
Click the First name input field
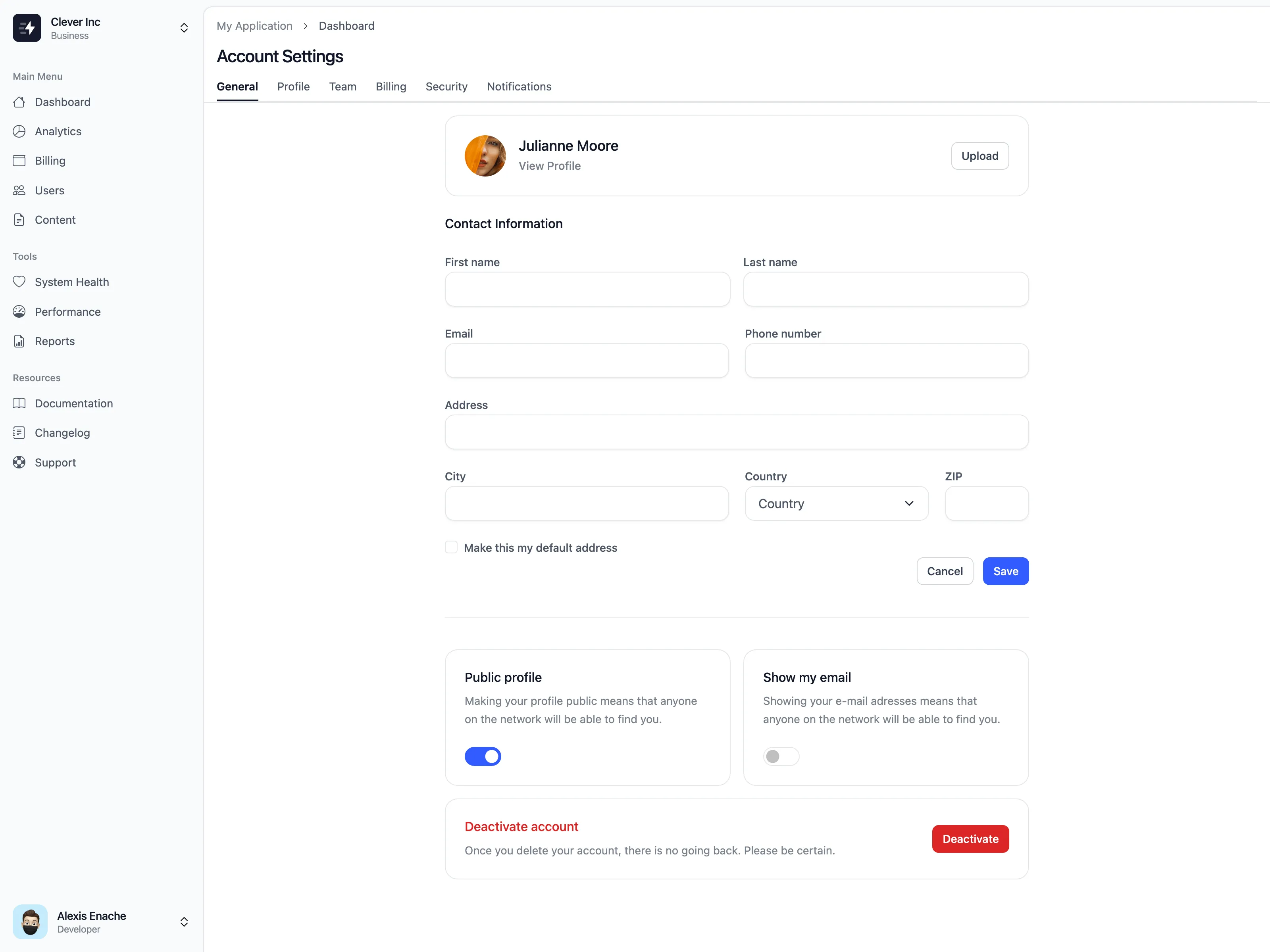pos(587,289)
